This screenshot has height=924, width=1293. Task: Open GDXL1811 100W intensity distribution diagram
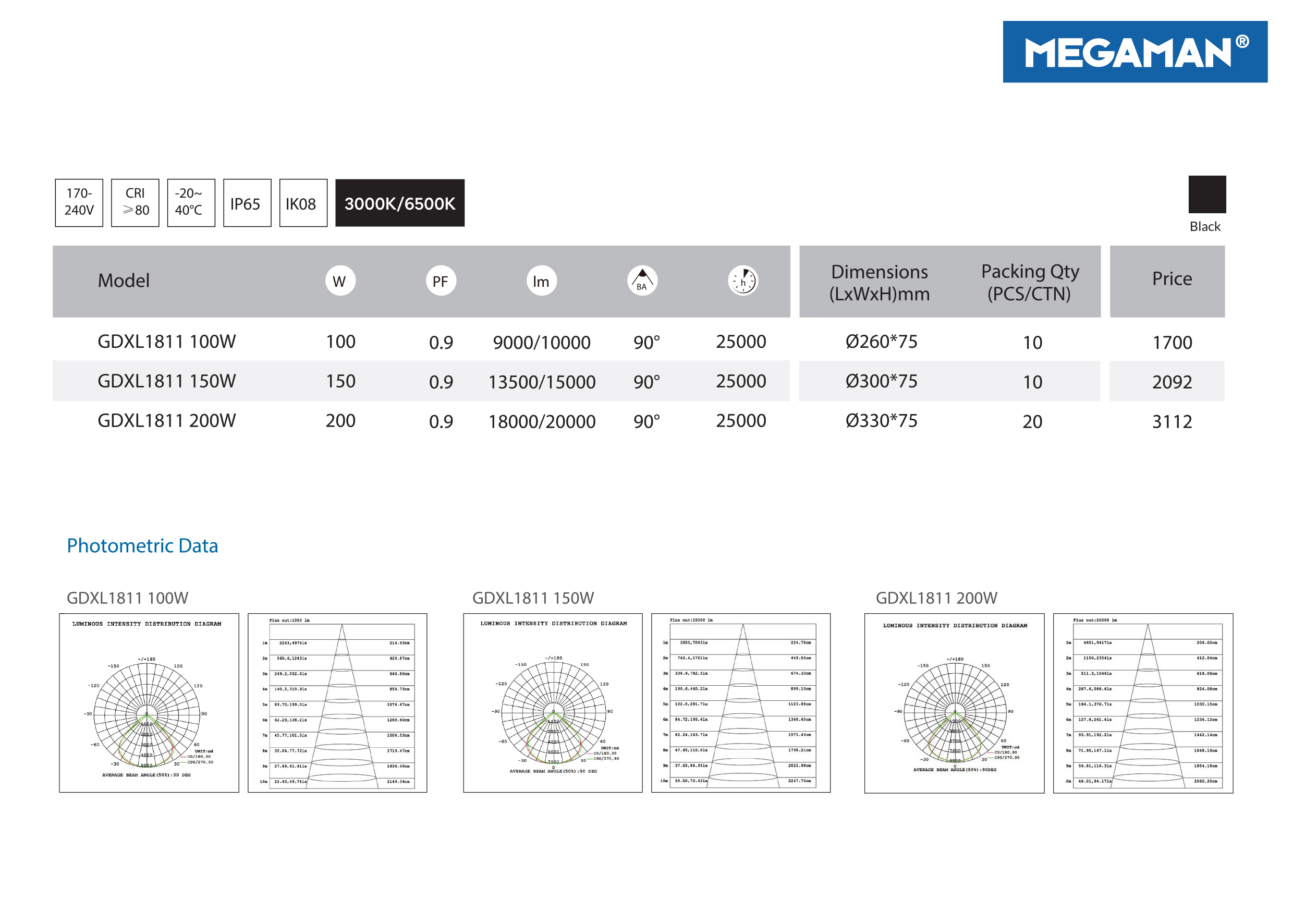[149, 703]
